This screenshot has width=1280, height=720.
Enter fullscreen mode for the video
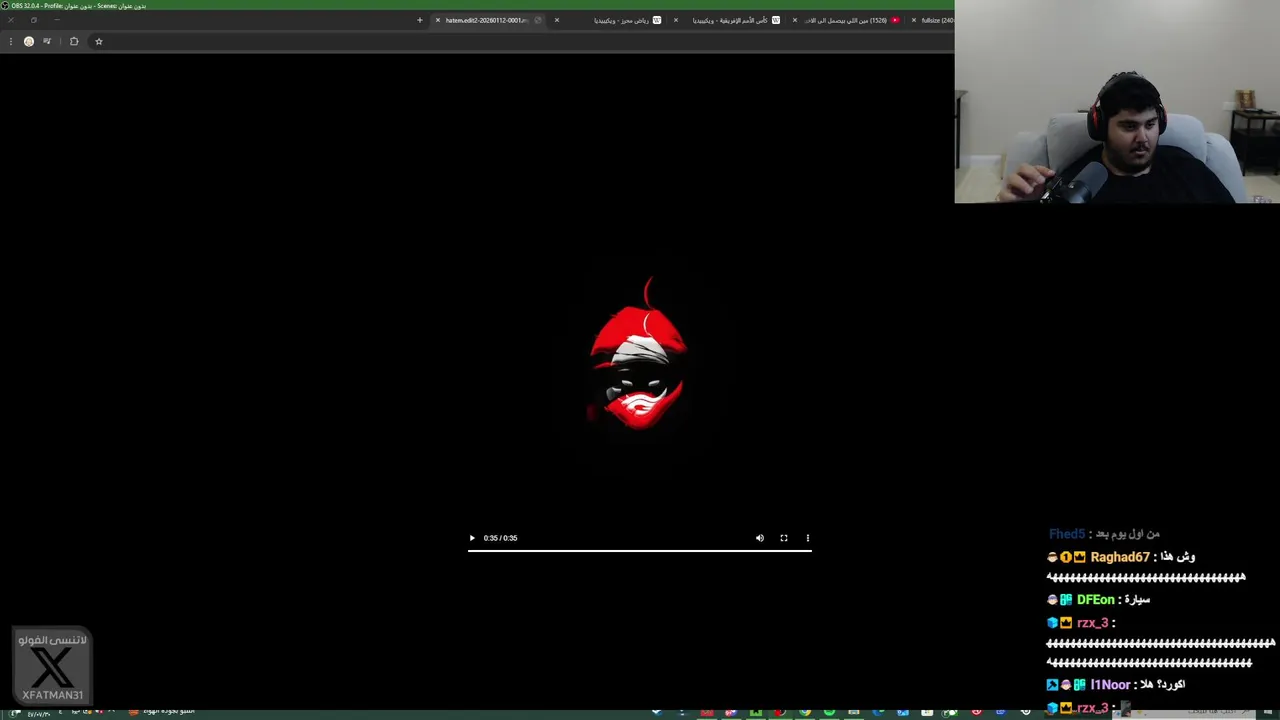pos(784,538)
